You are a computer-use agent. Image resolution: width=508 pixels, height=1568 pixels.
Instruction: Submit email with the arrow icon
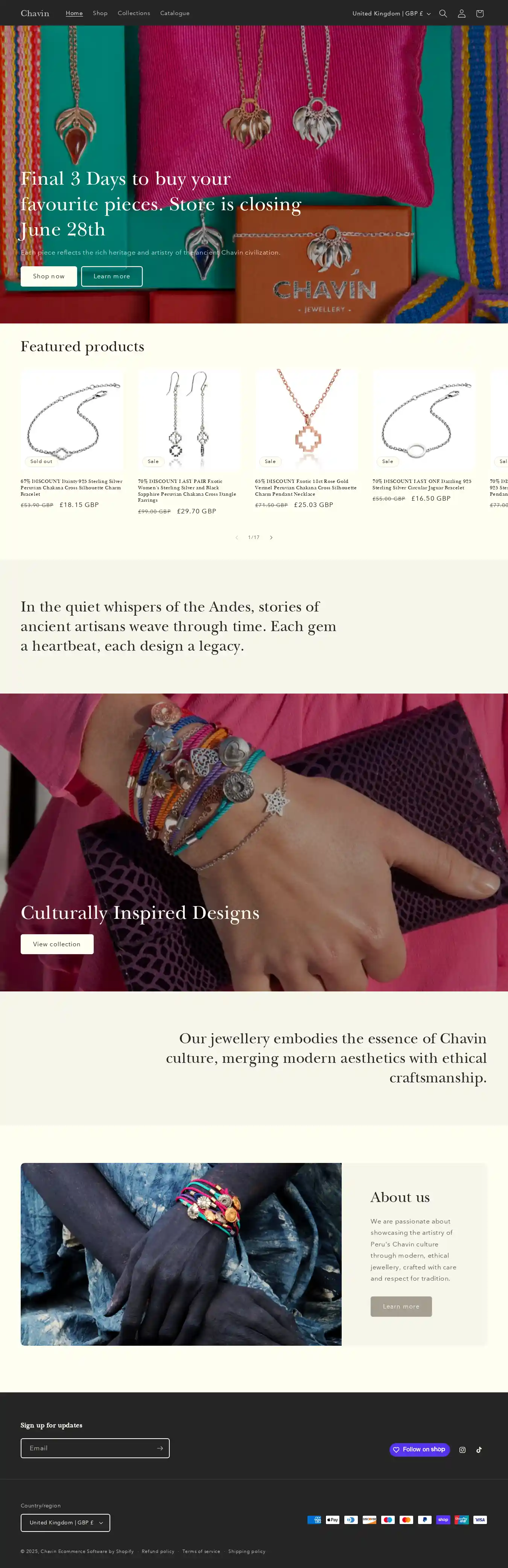tap(160, 1448)
